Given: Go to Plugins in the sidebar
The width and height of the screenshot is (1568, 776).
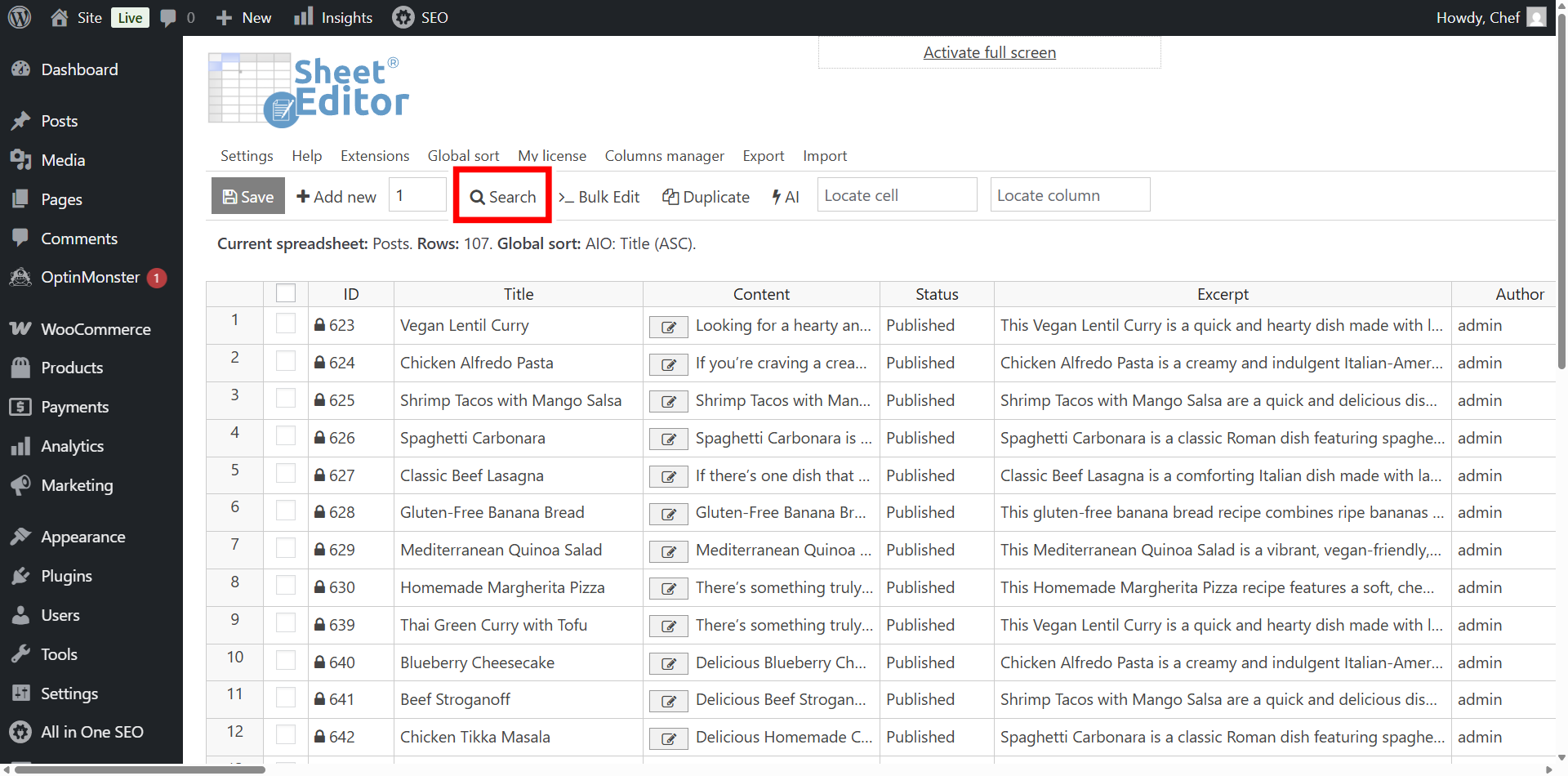Looking at the screenshot, I should click(x=66, y=576).
